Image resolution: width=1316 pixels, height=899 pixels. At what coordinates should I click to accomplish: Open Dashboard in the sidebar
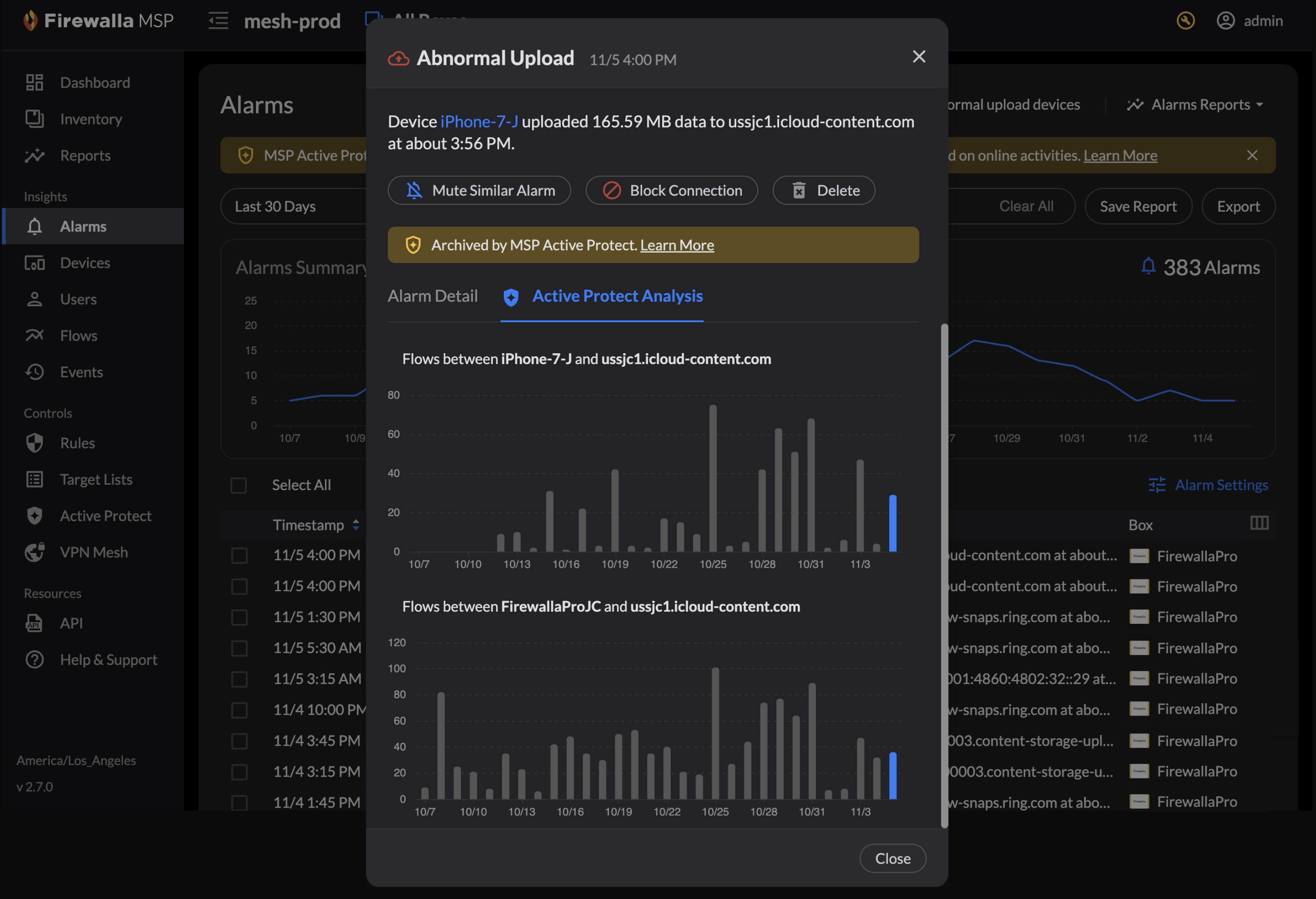[93, 82]
